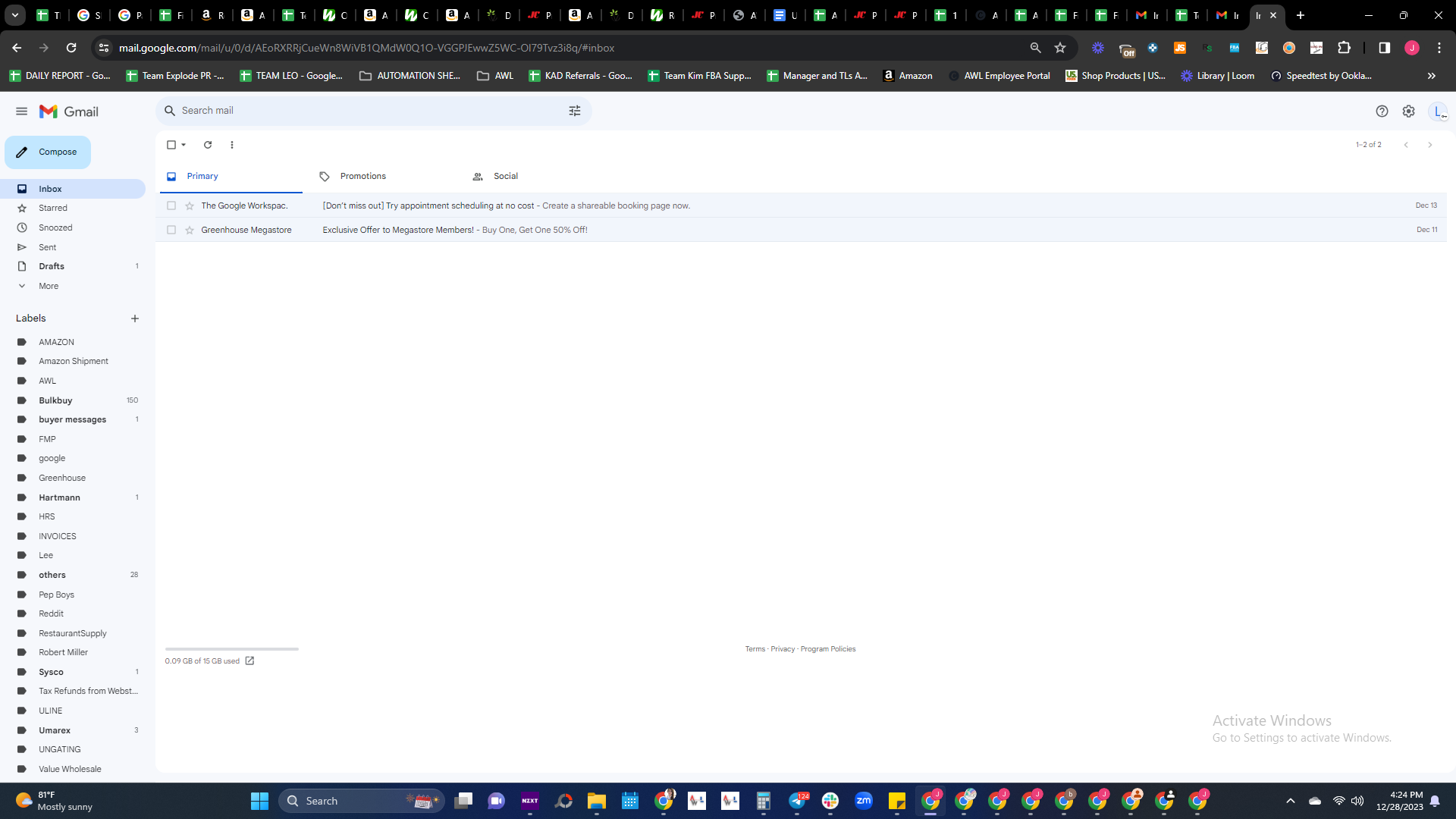Star the Greenhouse Megastore email

tap(190, 230)
